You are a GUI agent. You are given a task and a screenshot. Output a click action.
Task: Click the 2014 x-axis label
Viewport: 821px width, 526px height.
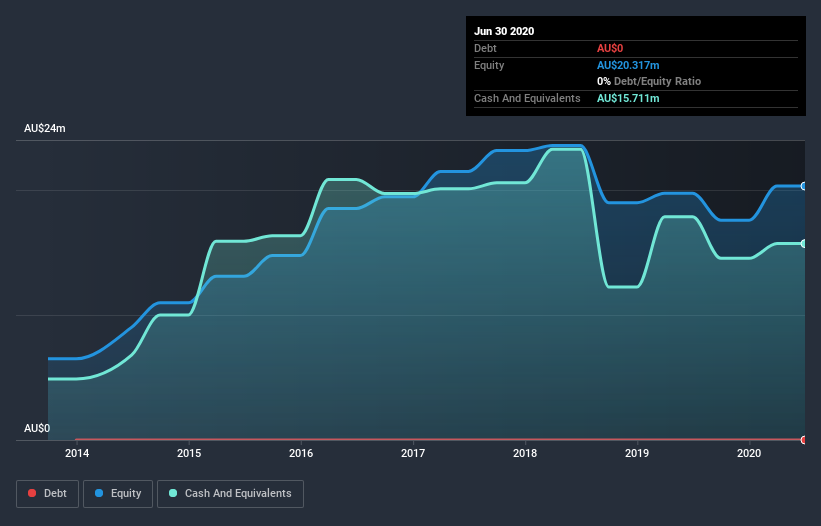click(x=77, y=453)
